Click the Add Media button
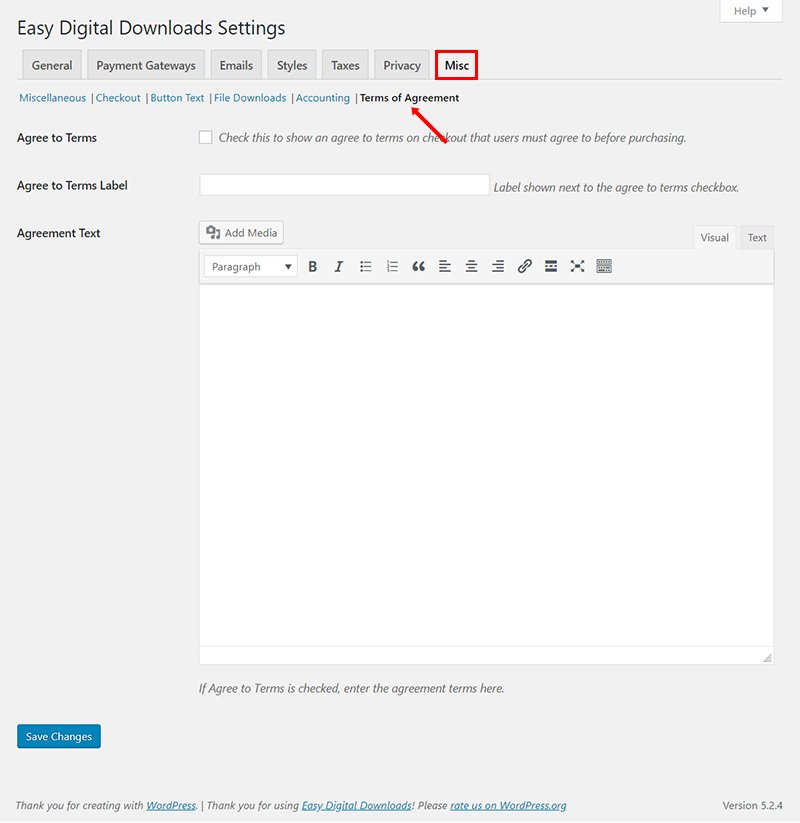 (241, 233)
